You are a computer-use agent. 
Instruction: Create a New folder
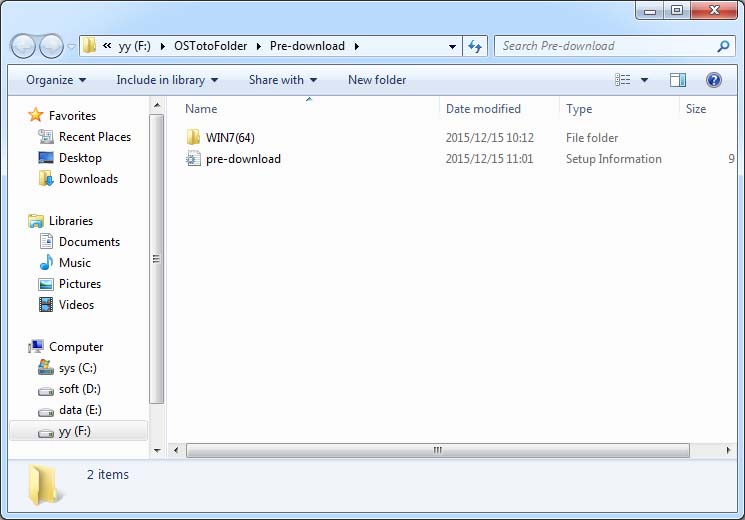point(377,80)
